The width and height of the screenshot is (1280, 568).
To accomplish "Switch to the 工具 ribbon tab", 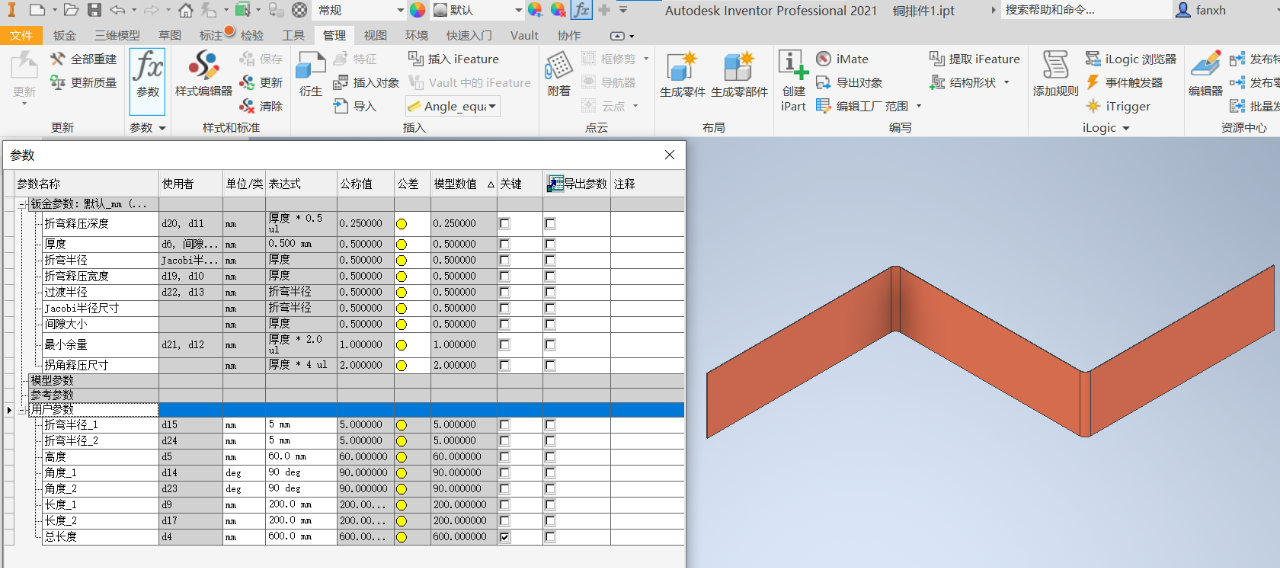I will (x=293, y=35).
